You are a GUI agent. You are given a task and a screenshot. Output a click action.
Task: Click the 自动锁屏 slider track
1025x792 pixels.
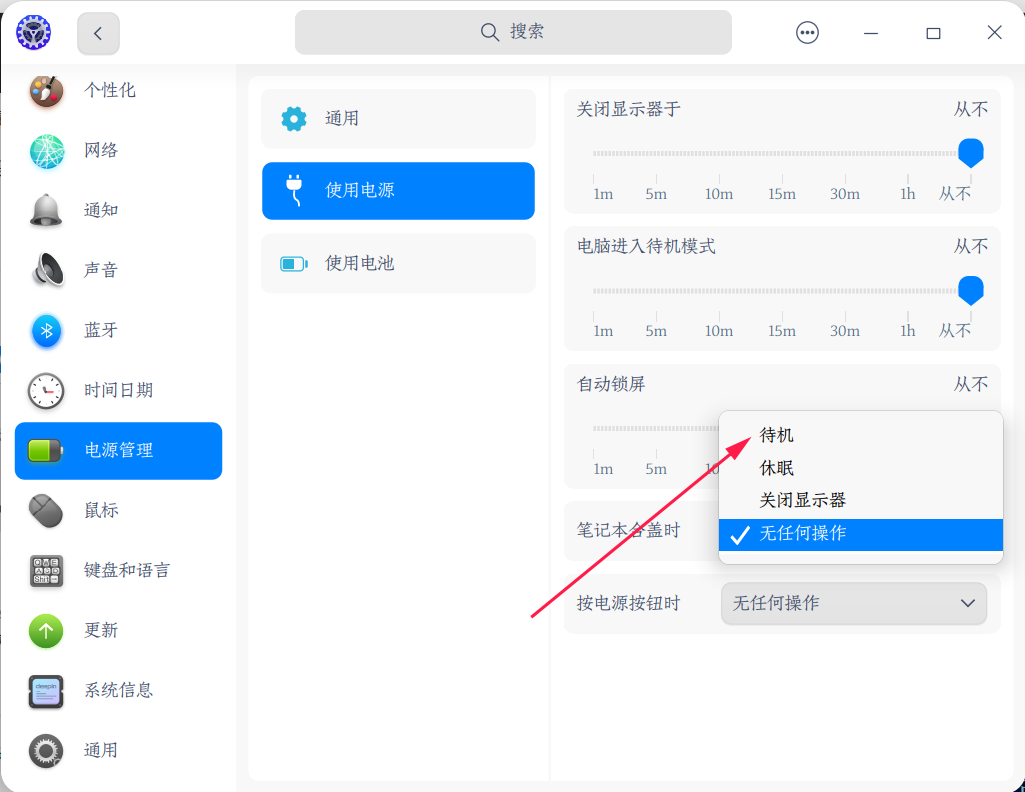click(x=655, y=429)
